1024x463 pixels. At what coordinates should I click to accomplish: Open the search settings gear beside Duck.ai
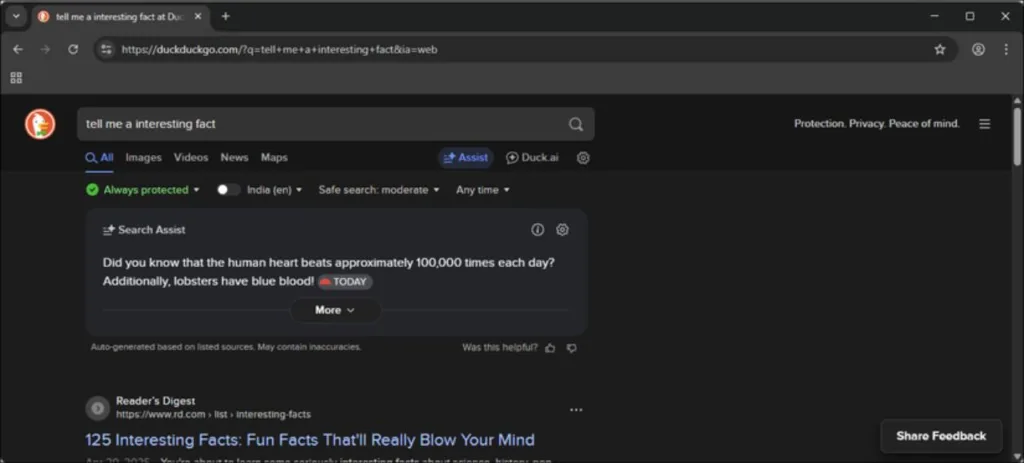pyautogui.click(x=583, y=158)
